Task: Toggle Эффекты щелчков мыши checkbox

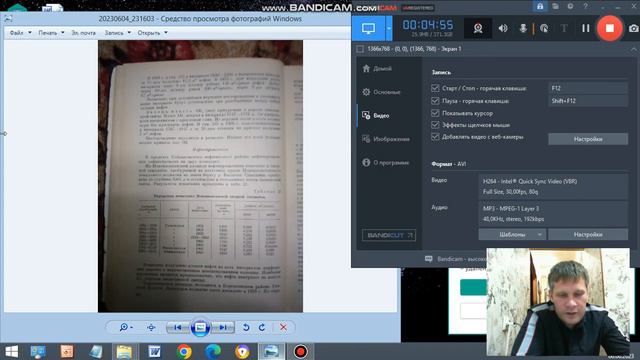Action: (x=435, y=124)
